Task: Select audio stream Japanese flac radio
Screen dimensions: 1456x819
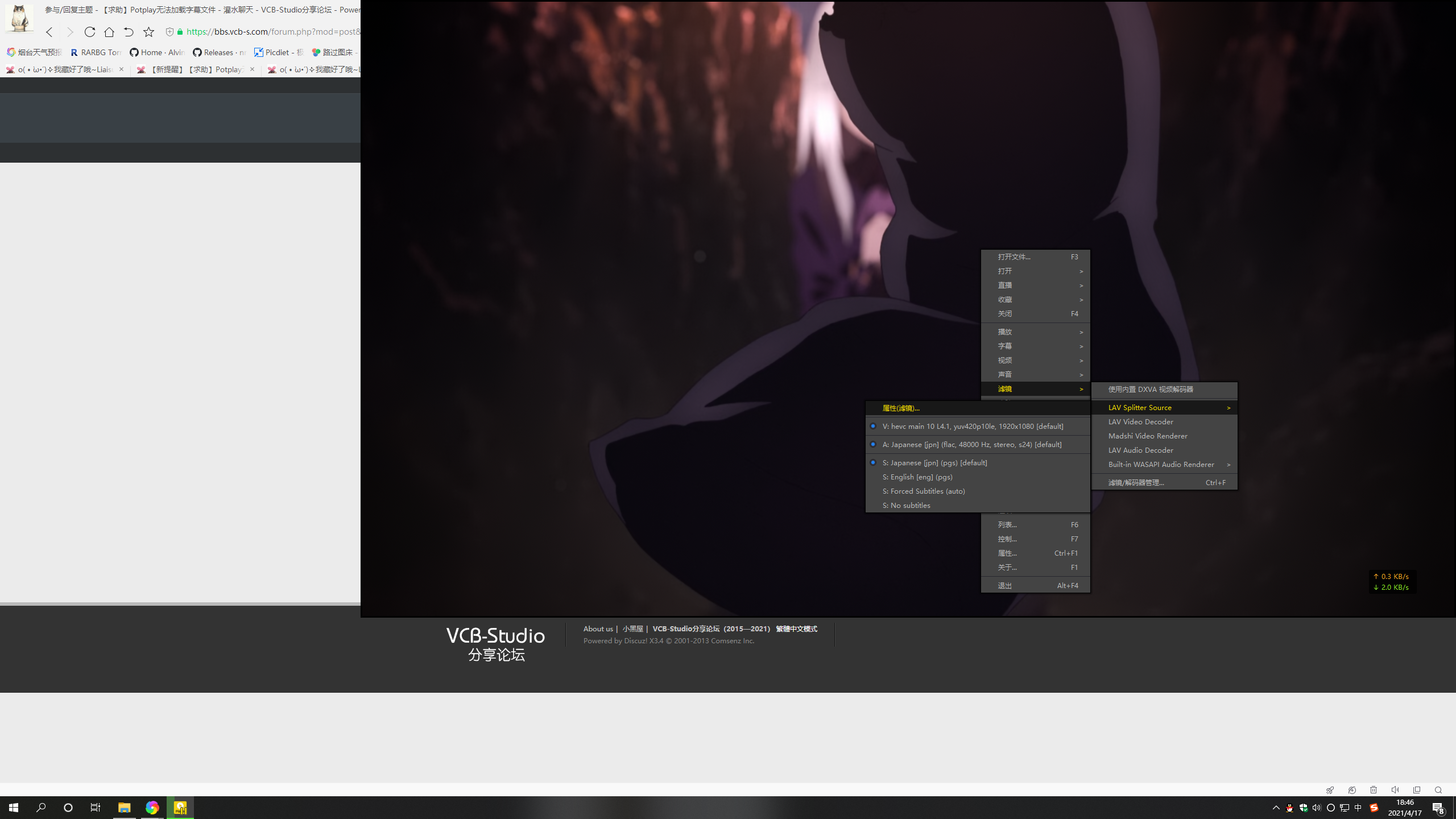Action: click(978, 445)
